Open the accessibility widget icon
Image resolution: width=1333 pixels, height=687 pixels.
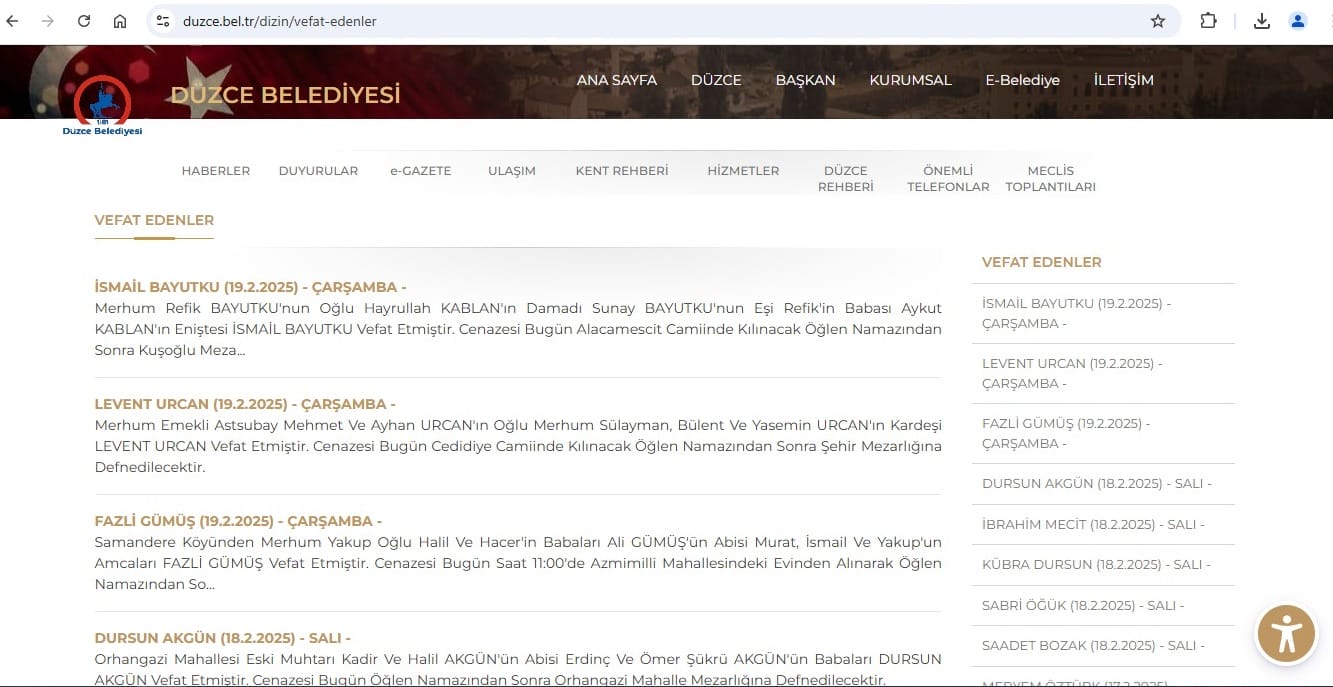1286,634
